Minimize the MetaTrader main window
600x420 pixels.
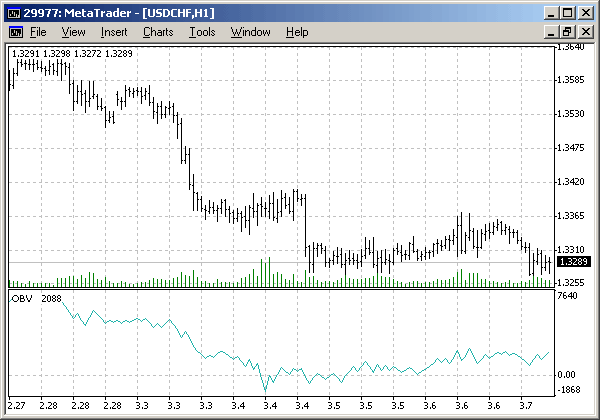click(551, 13)
